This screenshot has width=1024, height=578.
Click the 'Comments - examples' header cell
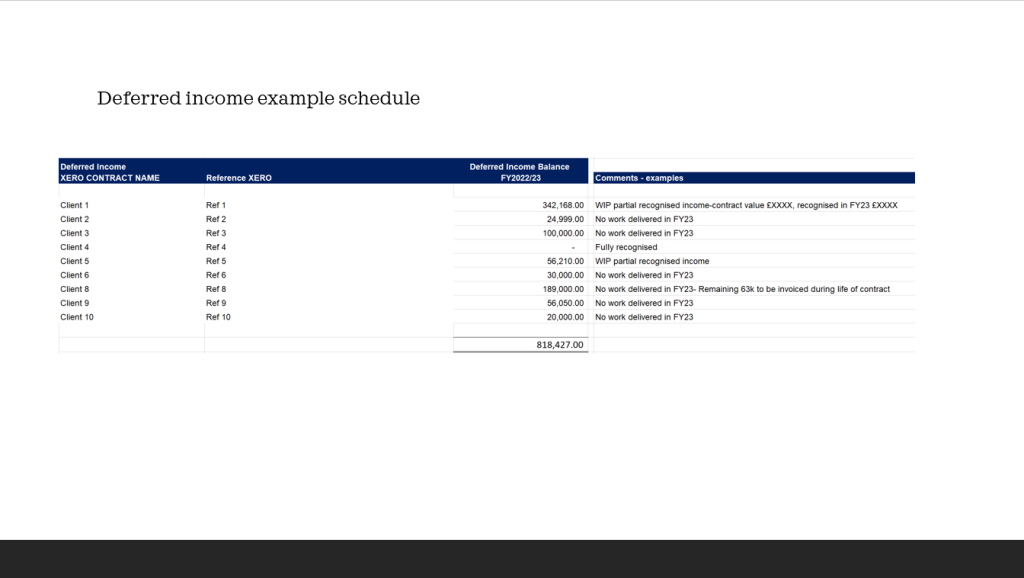[640, 178]
